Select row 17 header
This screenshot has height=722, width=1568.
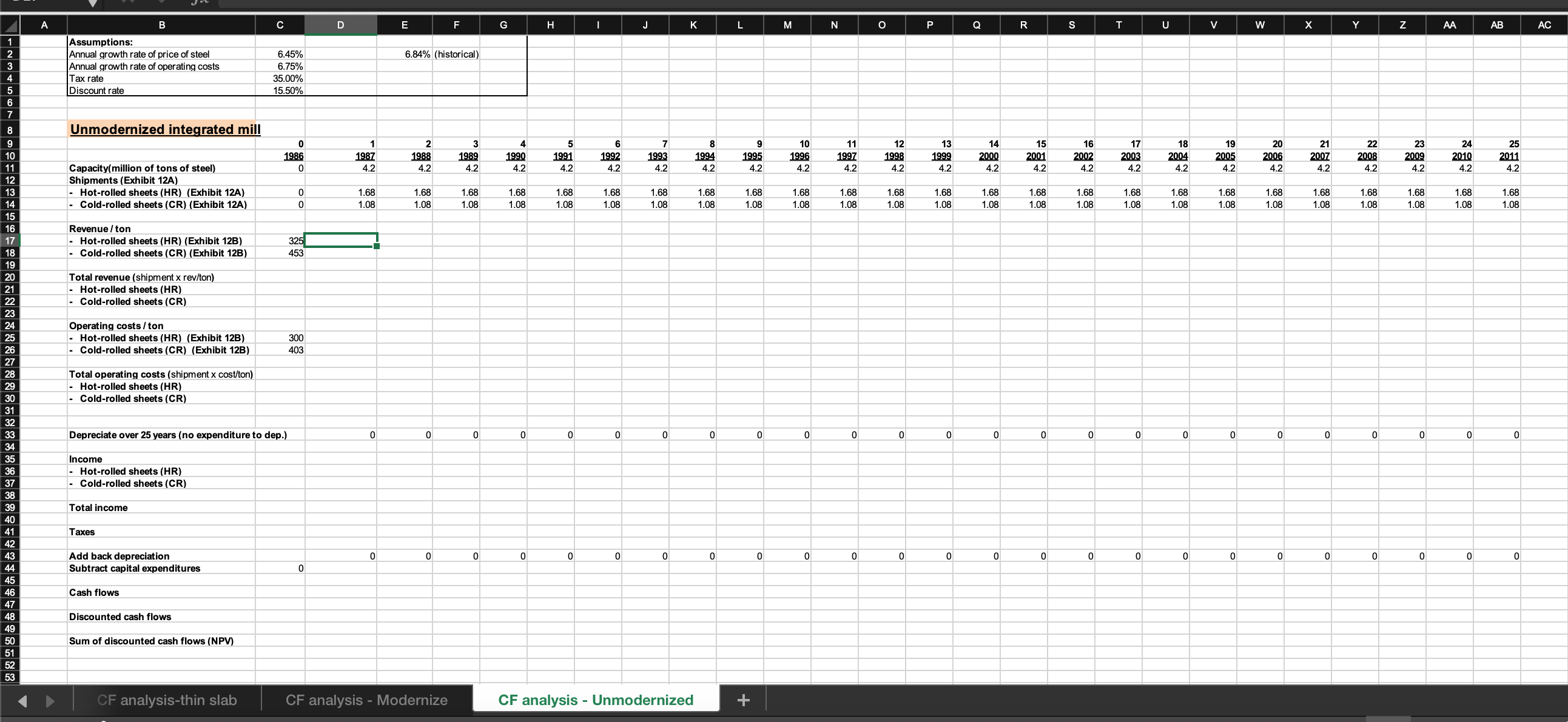(x=10, y=241)
